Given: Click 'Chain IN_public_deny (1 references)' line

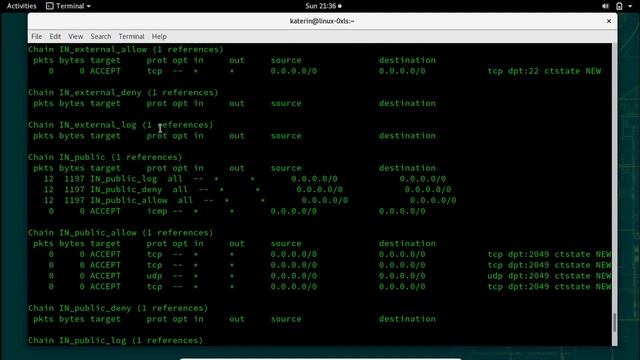Looking at the screenshot, I should pyautogui.click(x=118, y=308).
